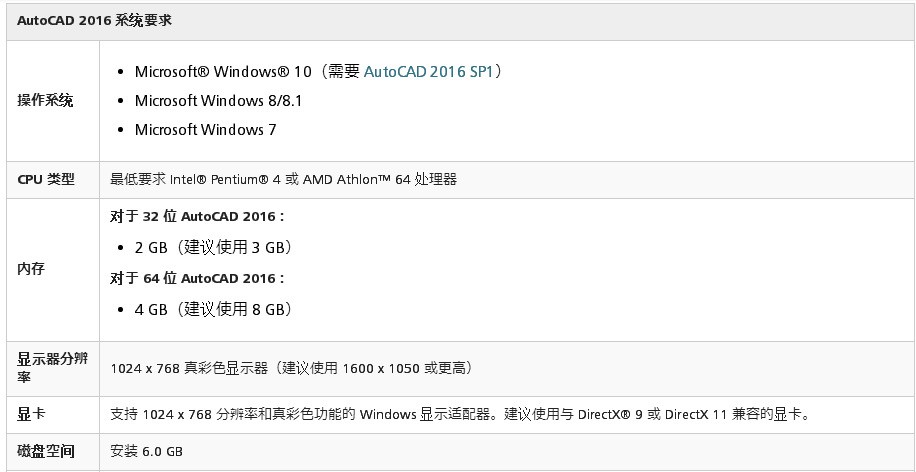Click the Microsoft Windows 8/8.1 list item
916x472 pixels.
pos(218,101)
